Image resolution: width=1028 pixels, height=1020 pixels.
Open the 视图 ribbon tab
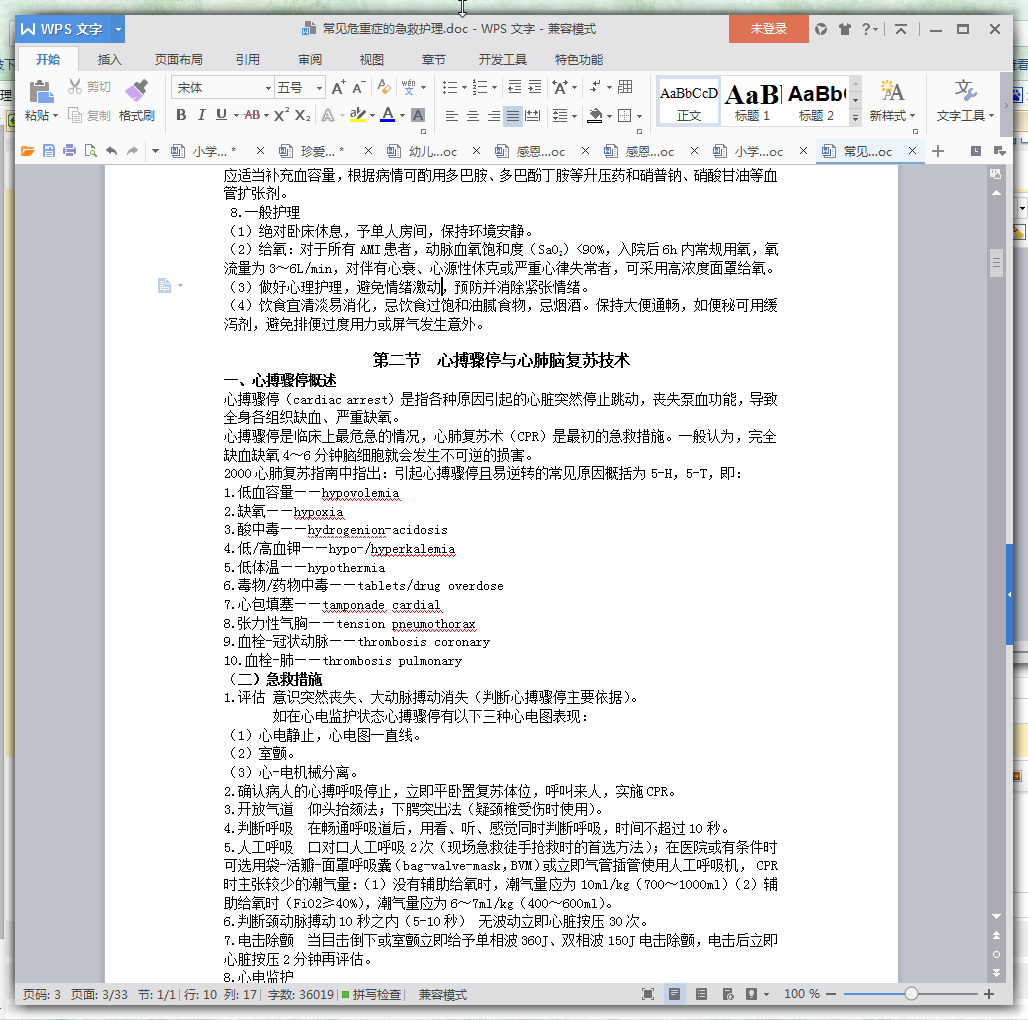click(x=371, y=60)
